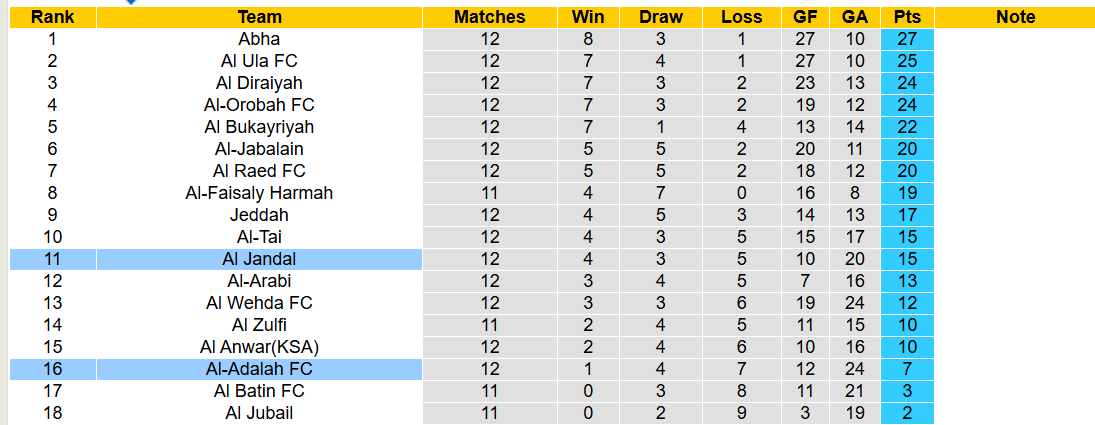This screenshot has height=425, width=1095.
Task: Click the Team column header
Action: [x=259, y=17]
